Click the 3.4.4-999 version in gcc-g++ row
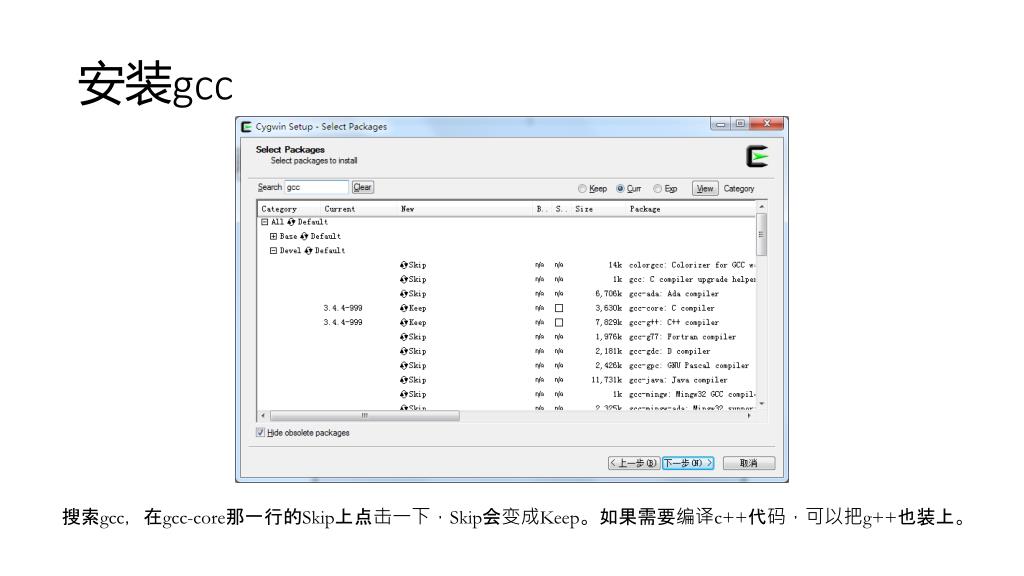Image resolution: width=1024 pixels, height=576 pixels. [x=343, y=323]
